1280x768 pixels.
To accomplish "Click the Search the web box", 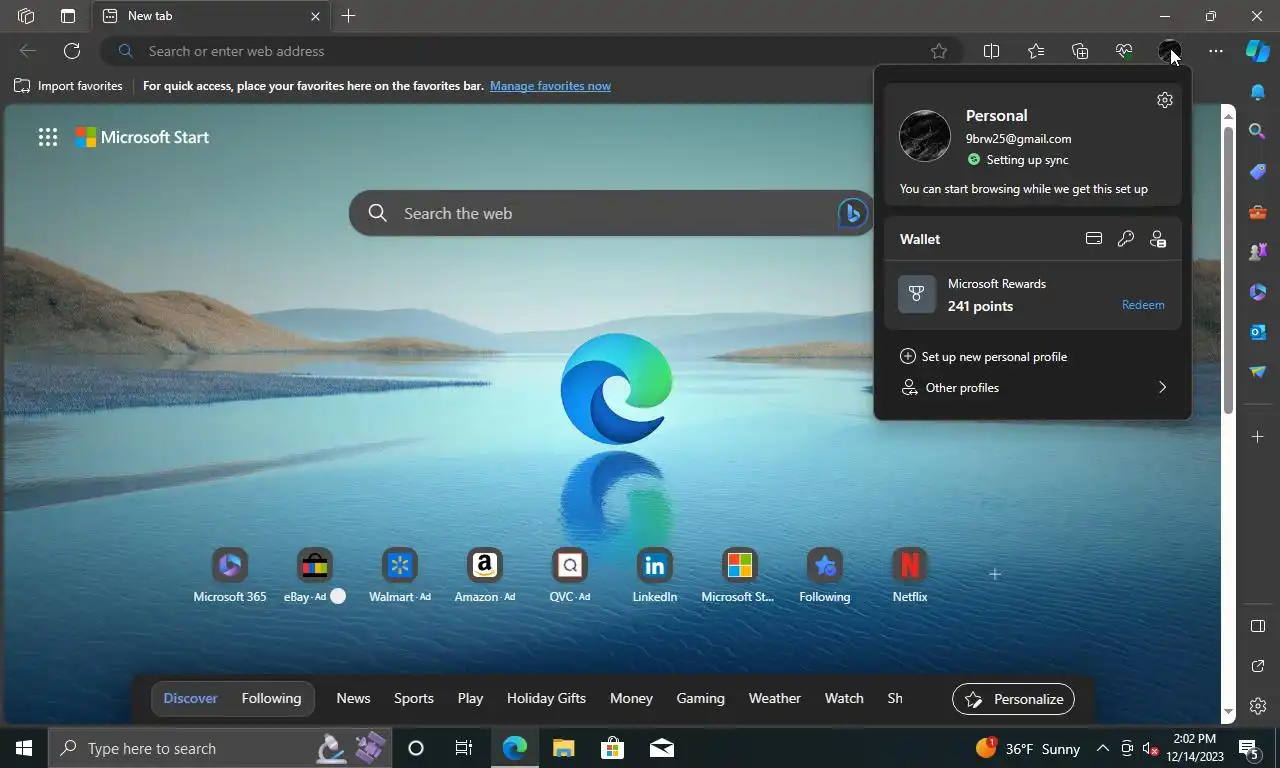I will coord(610,213).
